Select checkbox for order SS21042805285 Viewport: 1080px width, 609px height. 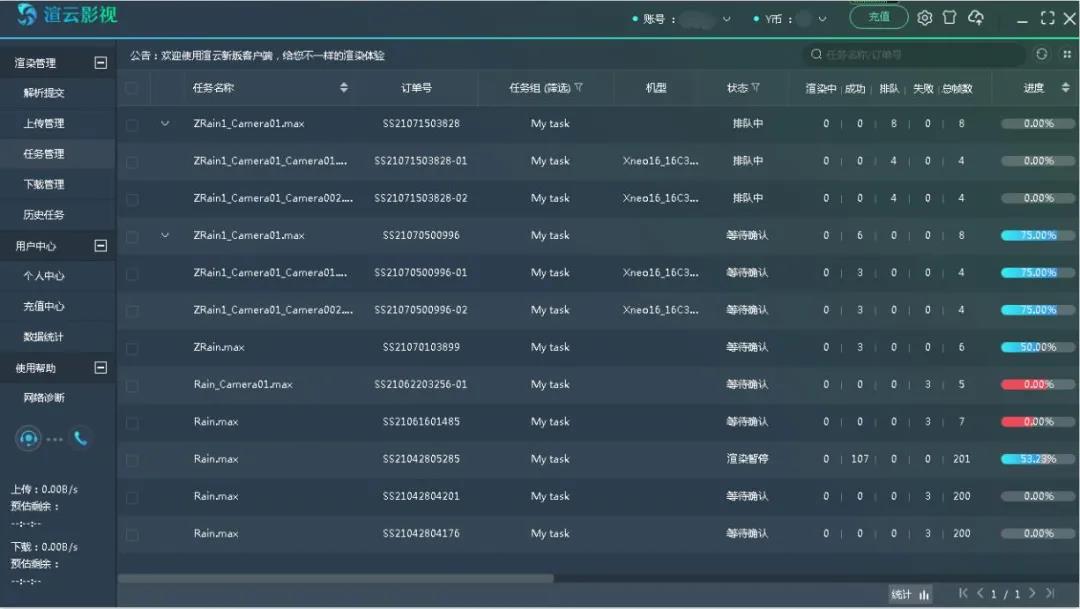[x=132, y=459]
